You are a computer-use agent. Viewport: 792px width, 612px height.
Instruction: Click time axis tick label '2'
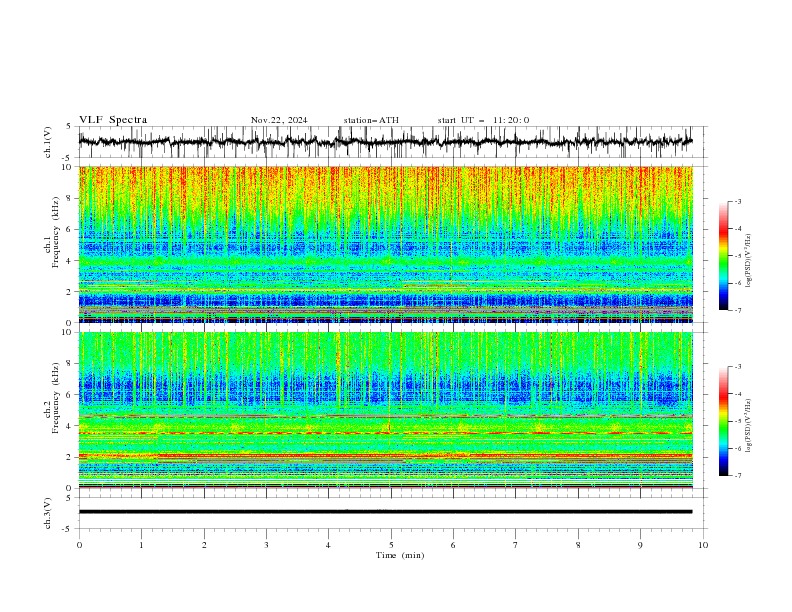tap(204, 545)
